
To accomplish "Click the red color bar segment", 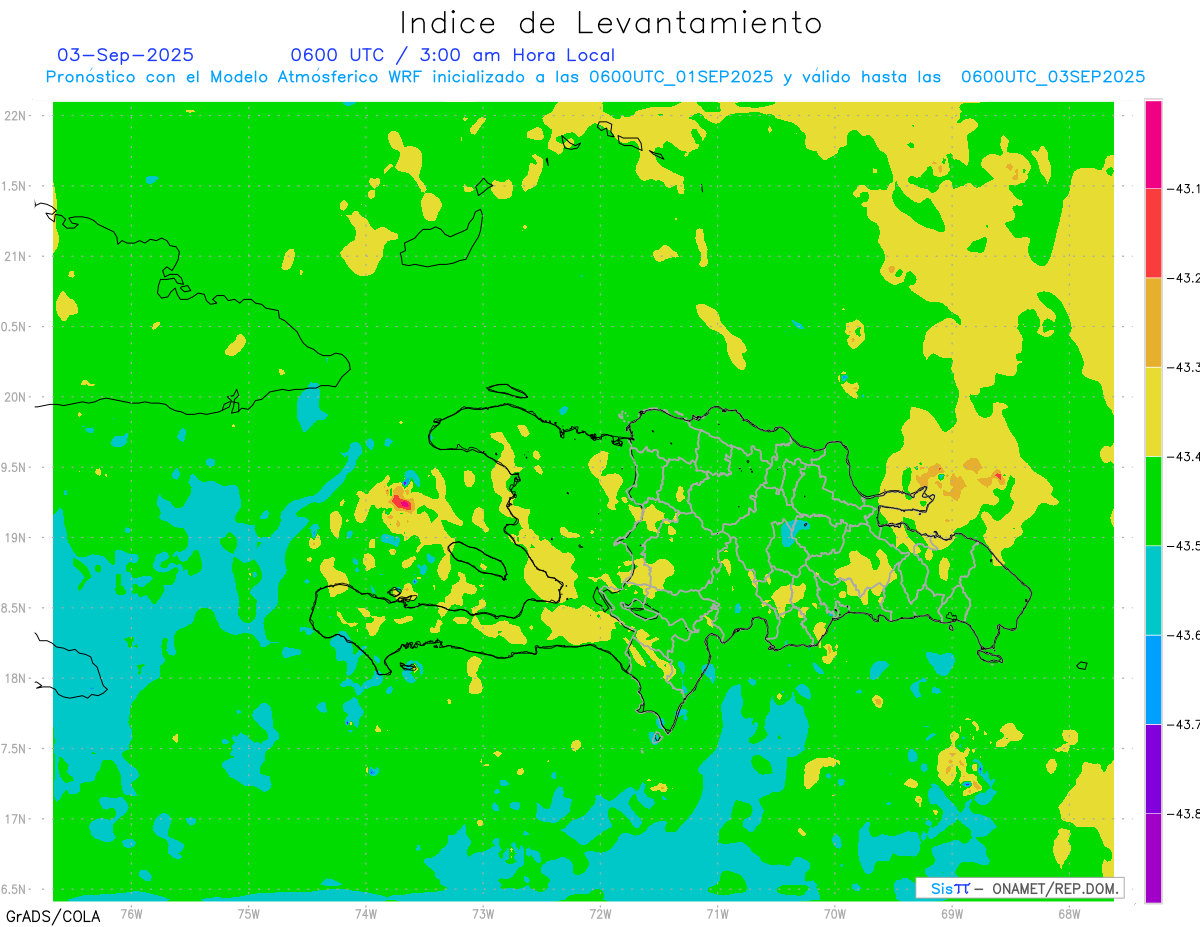I will [1153, 233].
